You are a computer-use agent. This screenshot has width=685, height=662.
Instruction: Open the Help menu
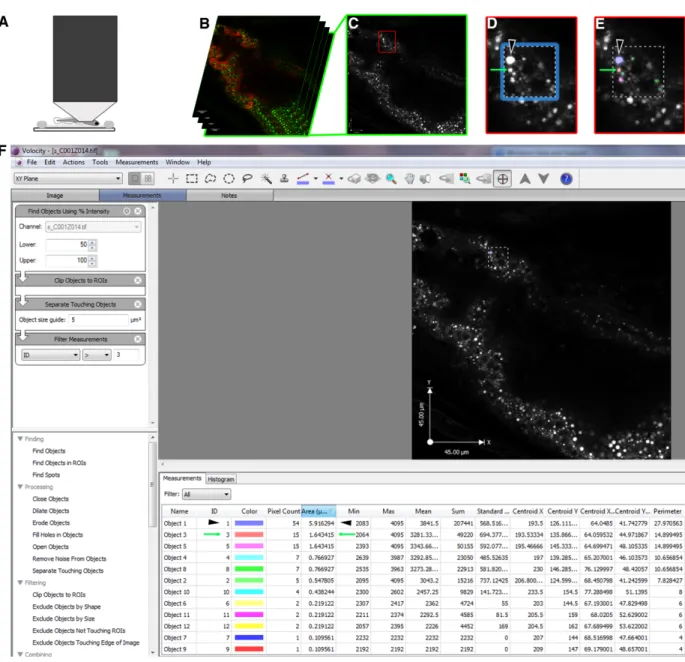point(204,162)
